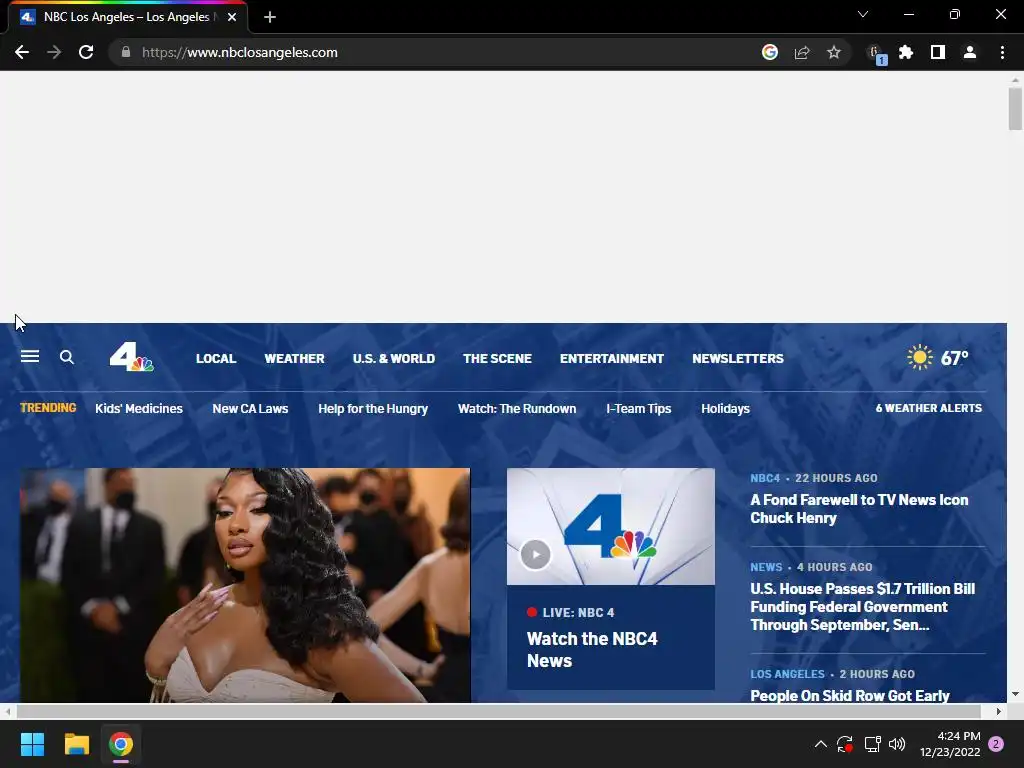
Task: Click the horizontal scrollbar thumb
Action: tap(499, 711)
